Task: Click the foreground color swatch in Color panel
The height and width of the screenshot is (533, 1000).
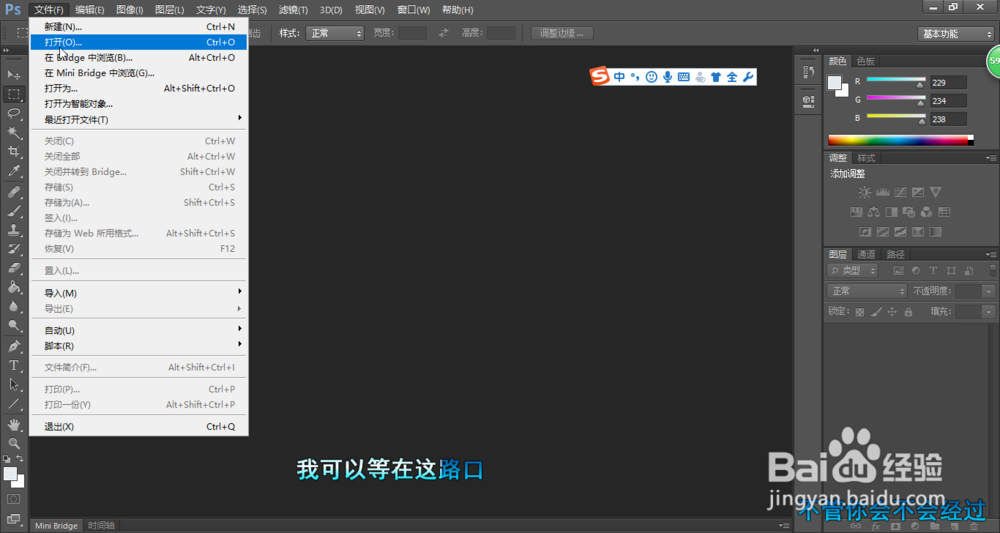Action: point(834,83)
